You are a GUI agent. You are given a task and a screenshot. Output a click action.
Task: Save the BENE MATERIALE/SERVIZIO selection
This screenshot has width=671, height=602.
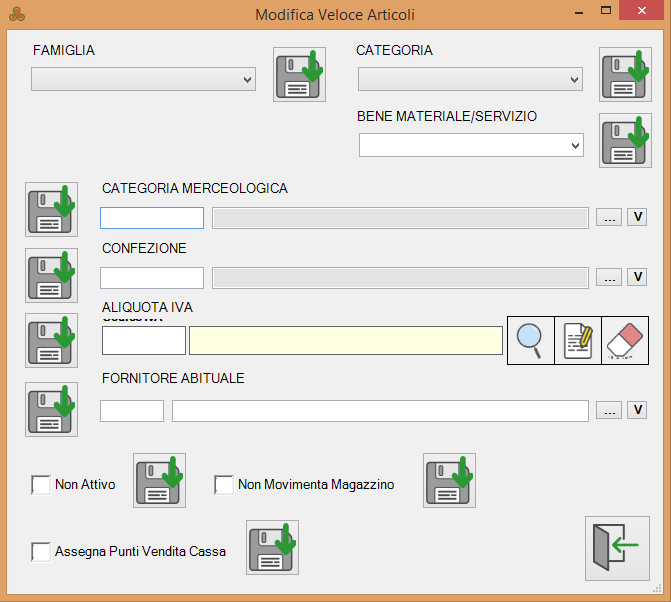point(625,140)
